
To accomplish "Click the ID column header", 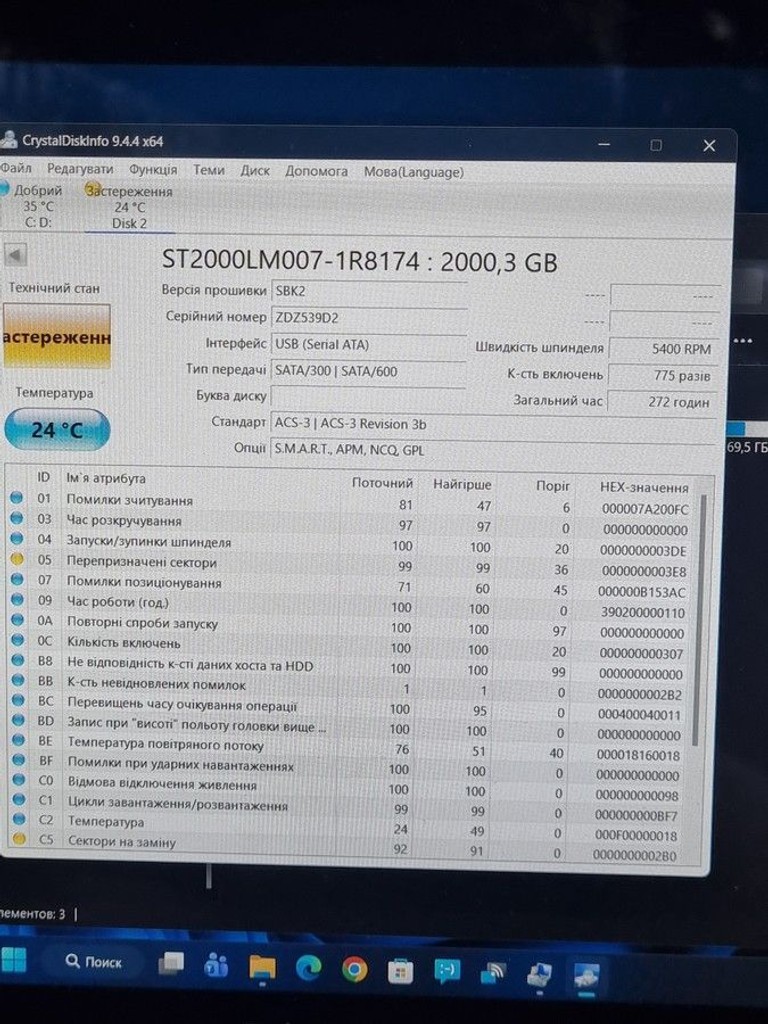I will coord(43,477).
